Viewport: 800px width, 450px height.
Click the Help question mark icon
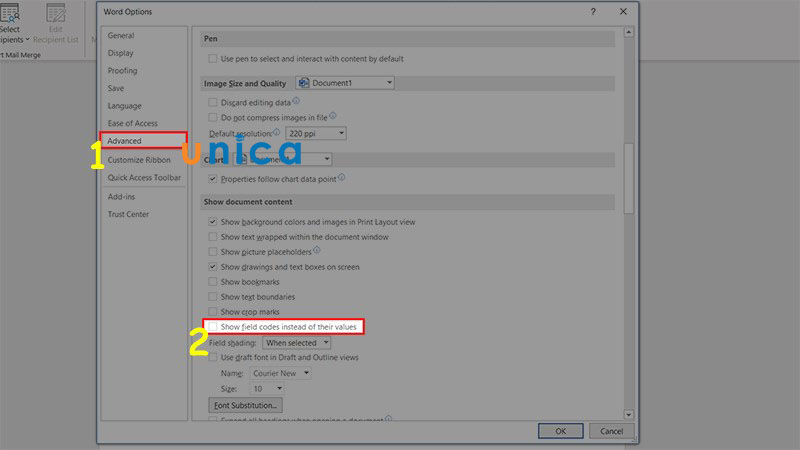[x=593, y=12]
